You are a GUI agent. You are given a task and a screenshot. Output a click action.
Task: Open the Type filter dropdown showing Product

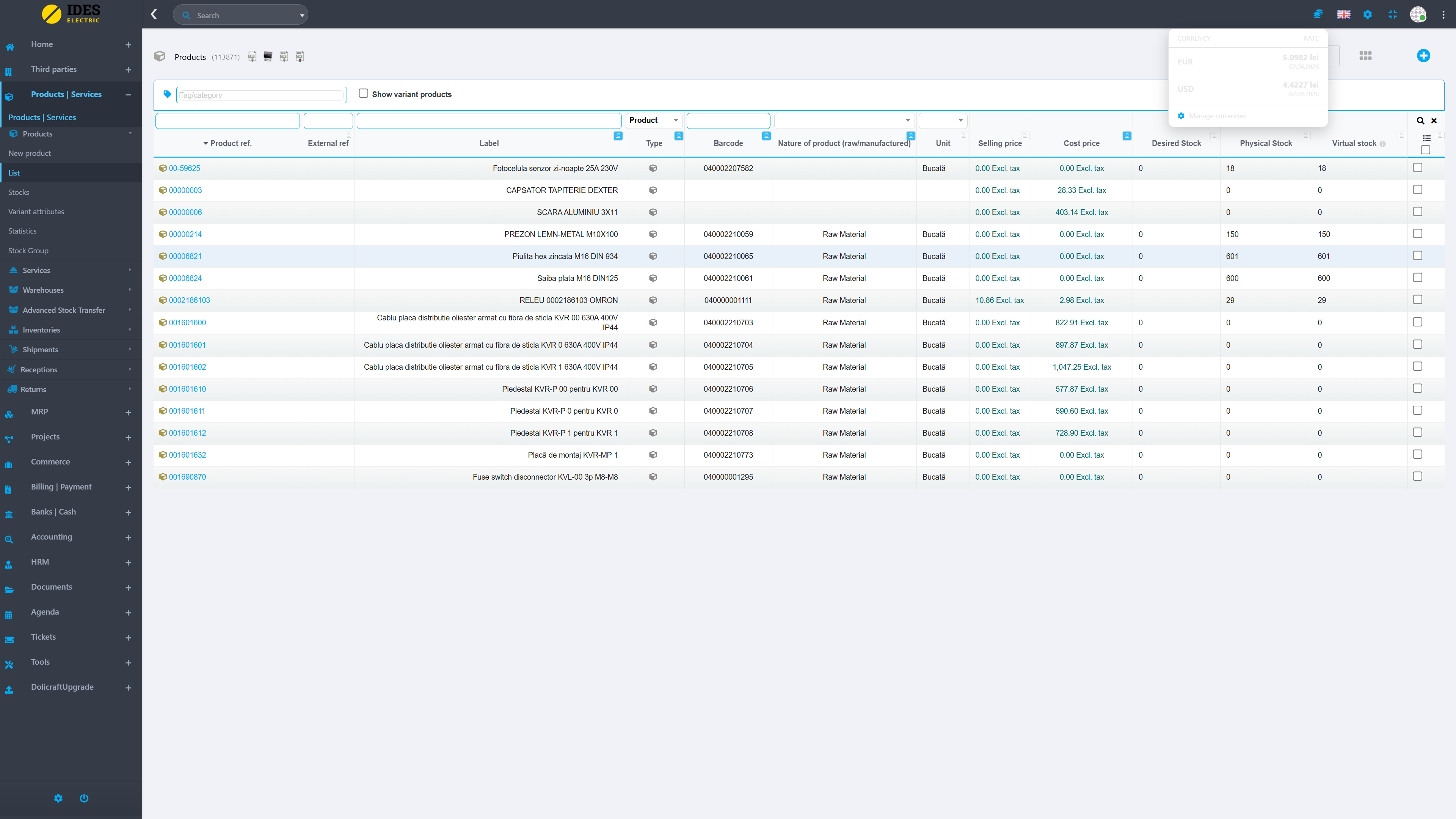click(x=653, y=121)
